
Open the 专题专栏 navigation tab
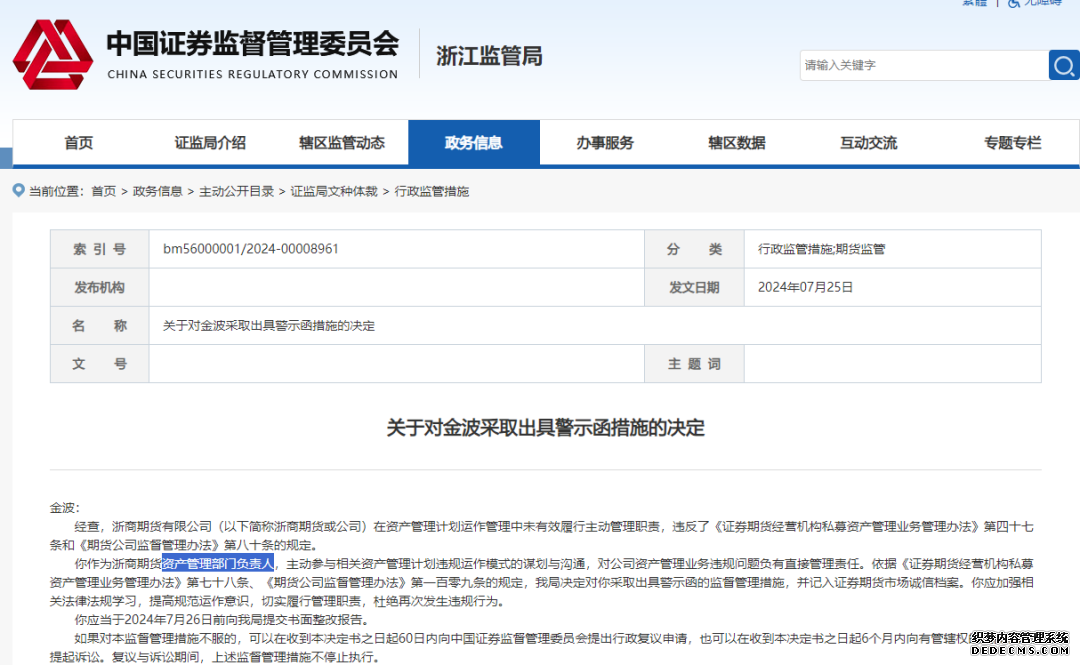coord(1012,143)
